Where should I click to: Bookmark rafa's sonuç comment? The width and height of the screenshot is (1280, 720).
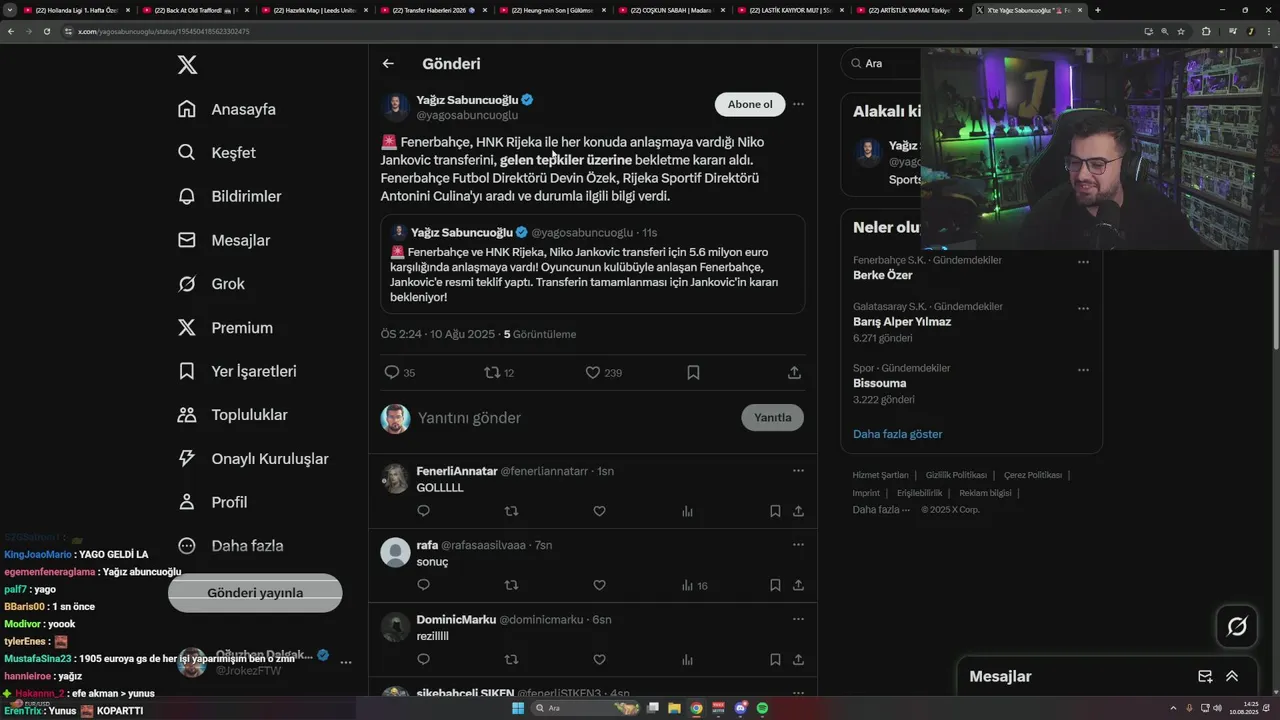775,585
